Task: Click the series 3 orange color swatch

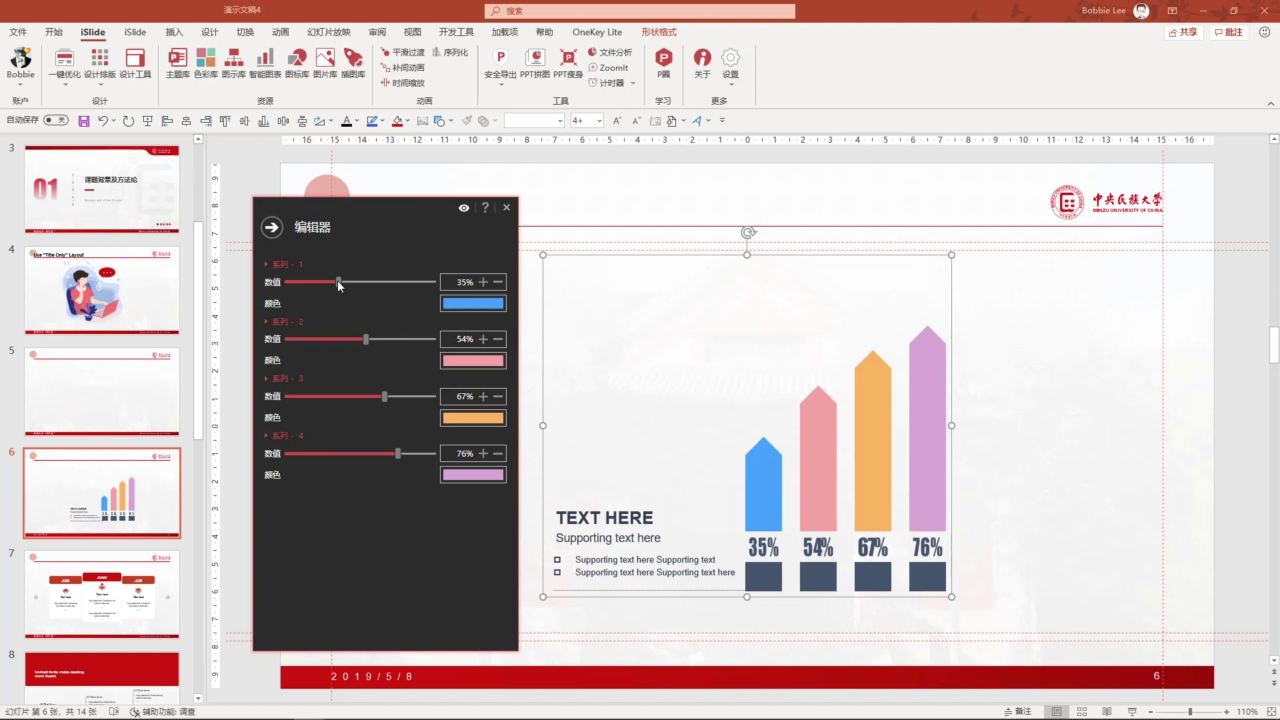Action: pos(473,418)
